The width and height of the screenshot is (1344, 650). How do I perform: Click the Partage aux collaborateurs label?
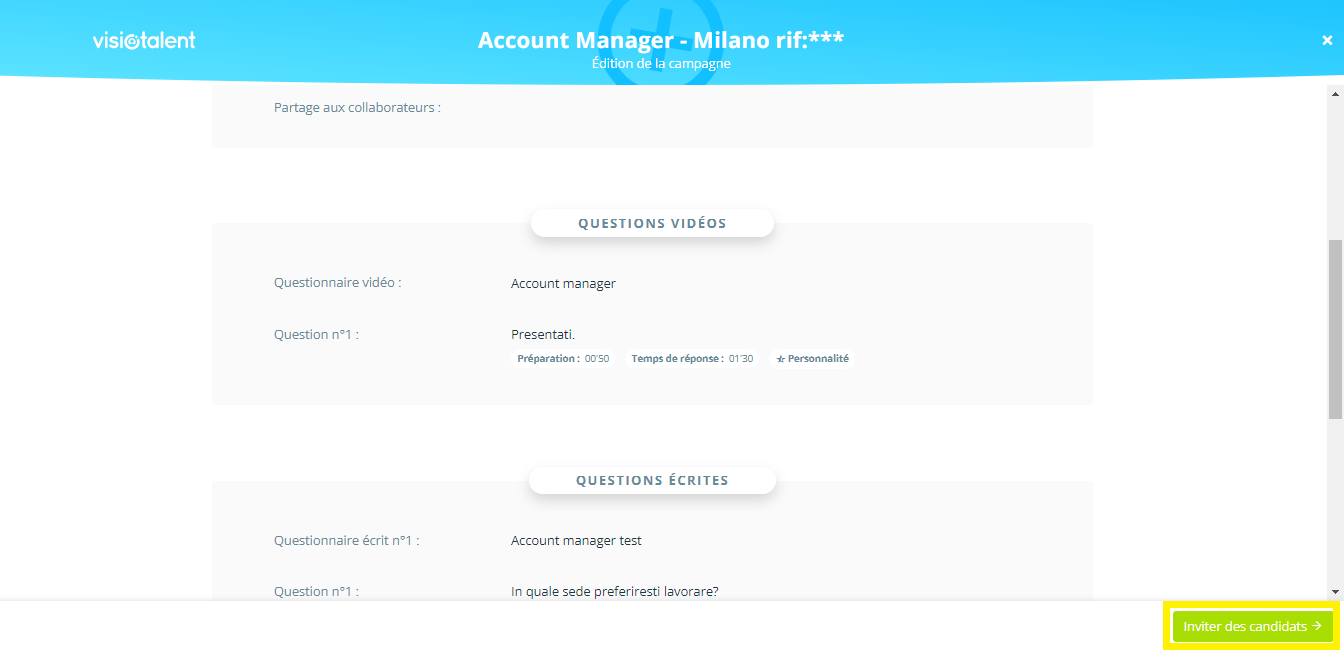pyautogui.click(x=357, y=107)
